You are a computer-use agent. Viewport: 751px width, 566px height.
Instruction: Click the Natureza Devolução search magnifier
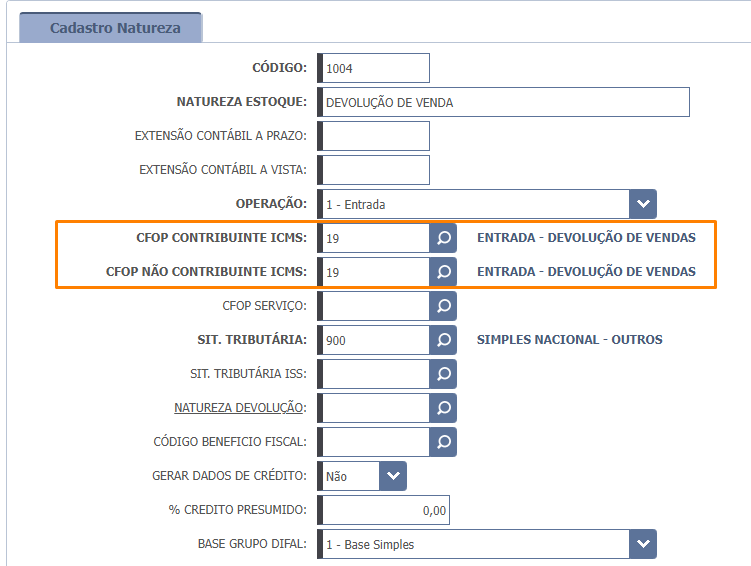(x=443, y=408)
